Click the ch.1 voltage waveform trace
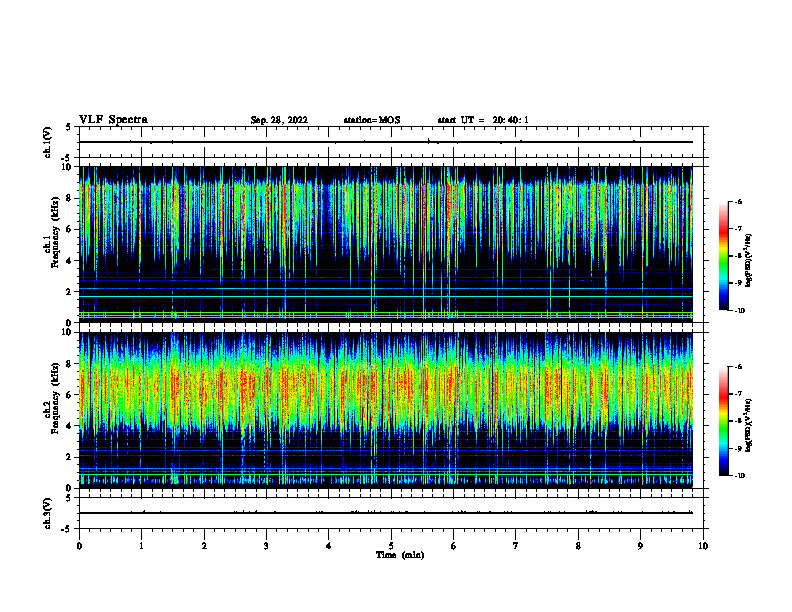This screenshot has width=792, height=612. pyautogui.click(x=386, y=142)
